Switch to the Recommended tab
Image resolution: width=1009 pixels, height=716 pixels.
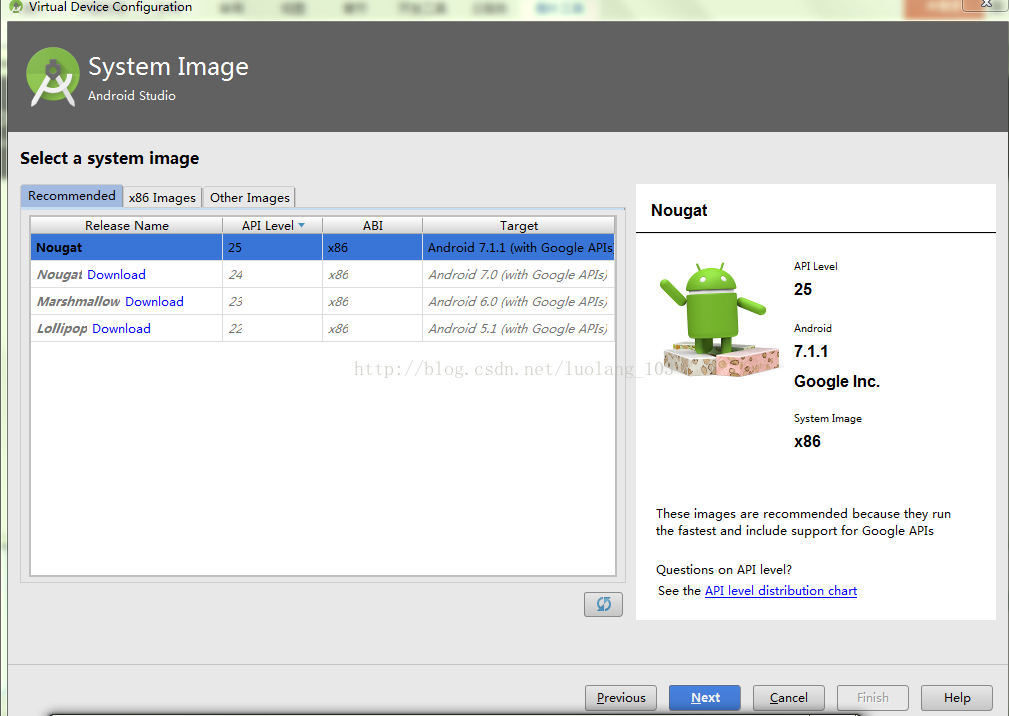(x=71, y=196)
